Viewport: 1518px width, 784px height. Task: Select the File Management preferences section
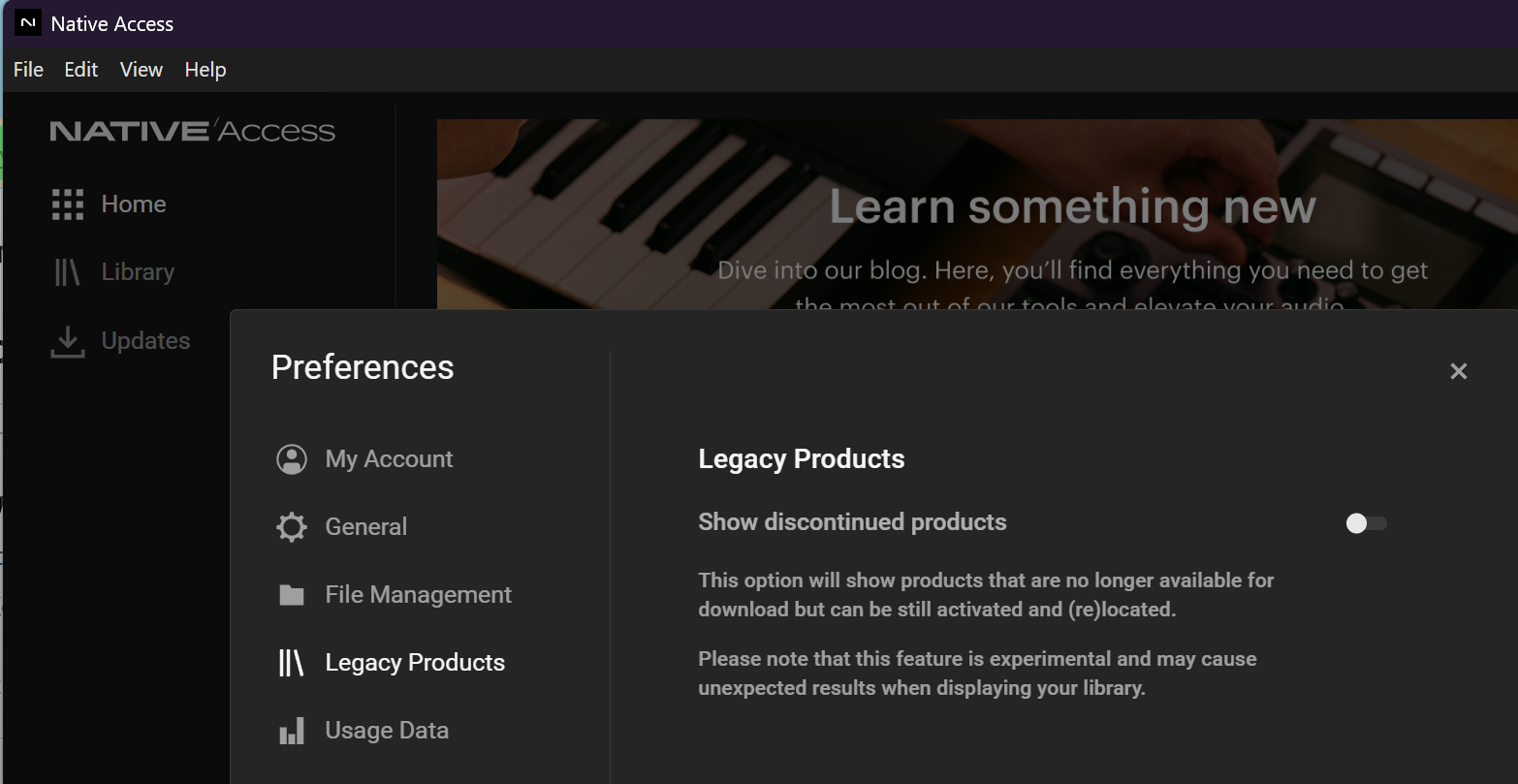pos(418,595)
